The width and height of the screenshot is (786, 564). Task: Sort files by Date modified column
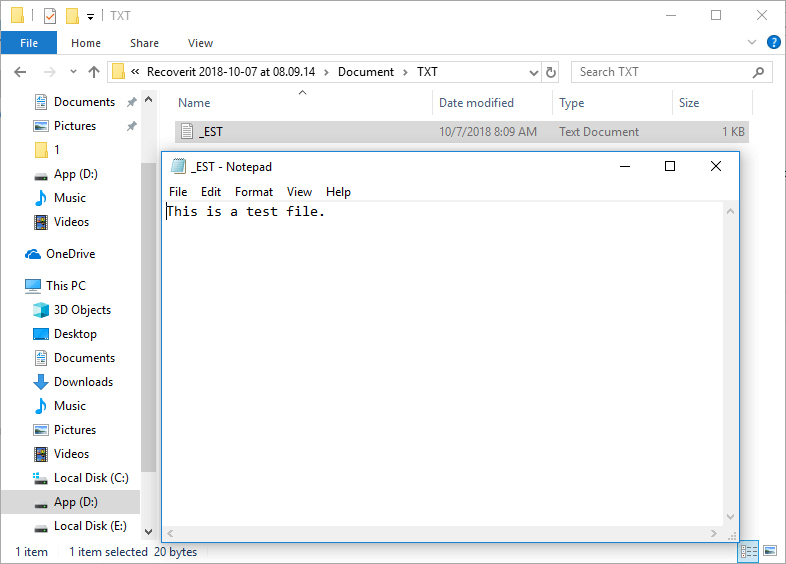[x=493, y=102]
